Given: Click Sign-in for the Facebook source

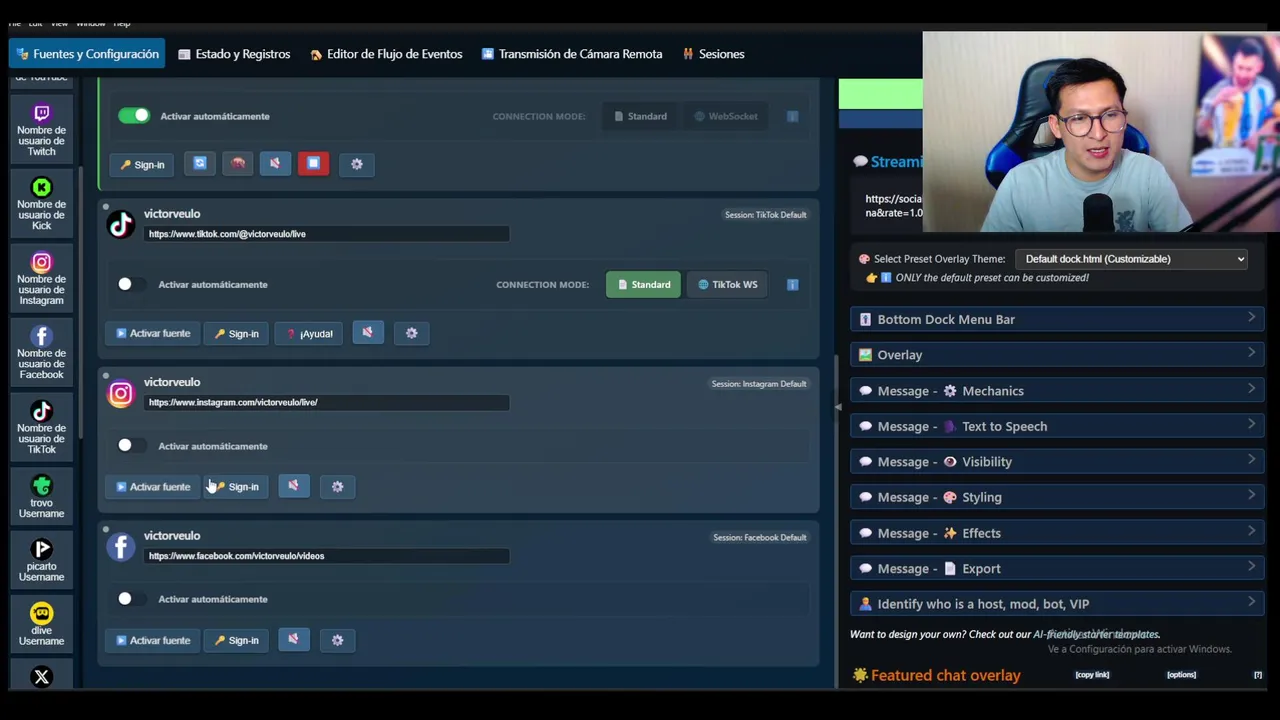Looking at the screenshot, I should click(x=237, y=640).
